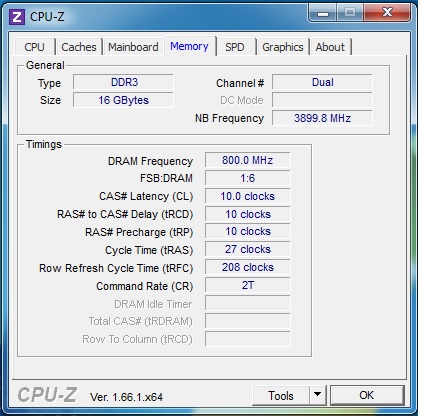Click the Tools button
Screen dimensions: 421x419
(281, 396)
